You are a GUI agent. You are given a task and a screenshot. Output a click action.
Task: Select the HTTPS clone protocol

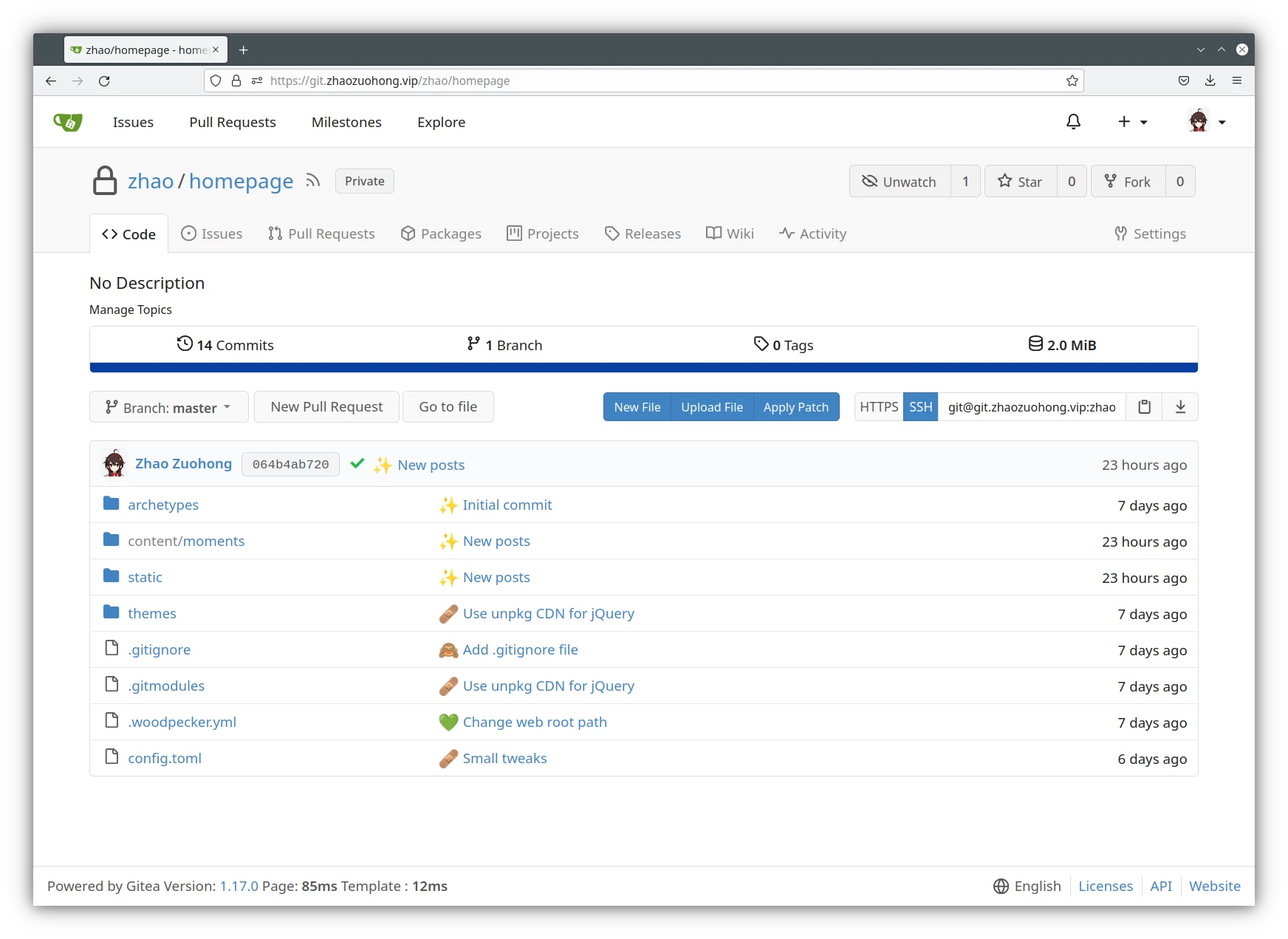pos(879,407)
